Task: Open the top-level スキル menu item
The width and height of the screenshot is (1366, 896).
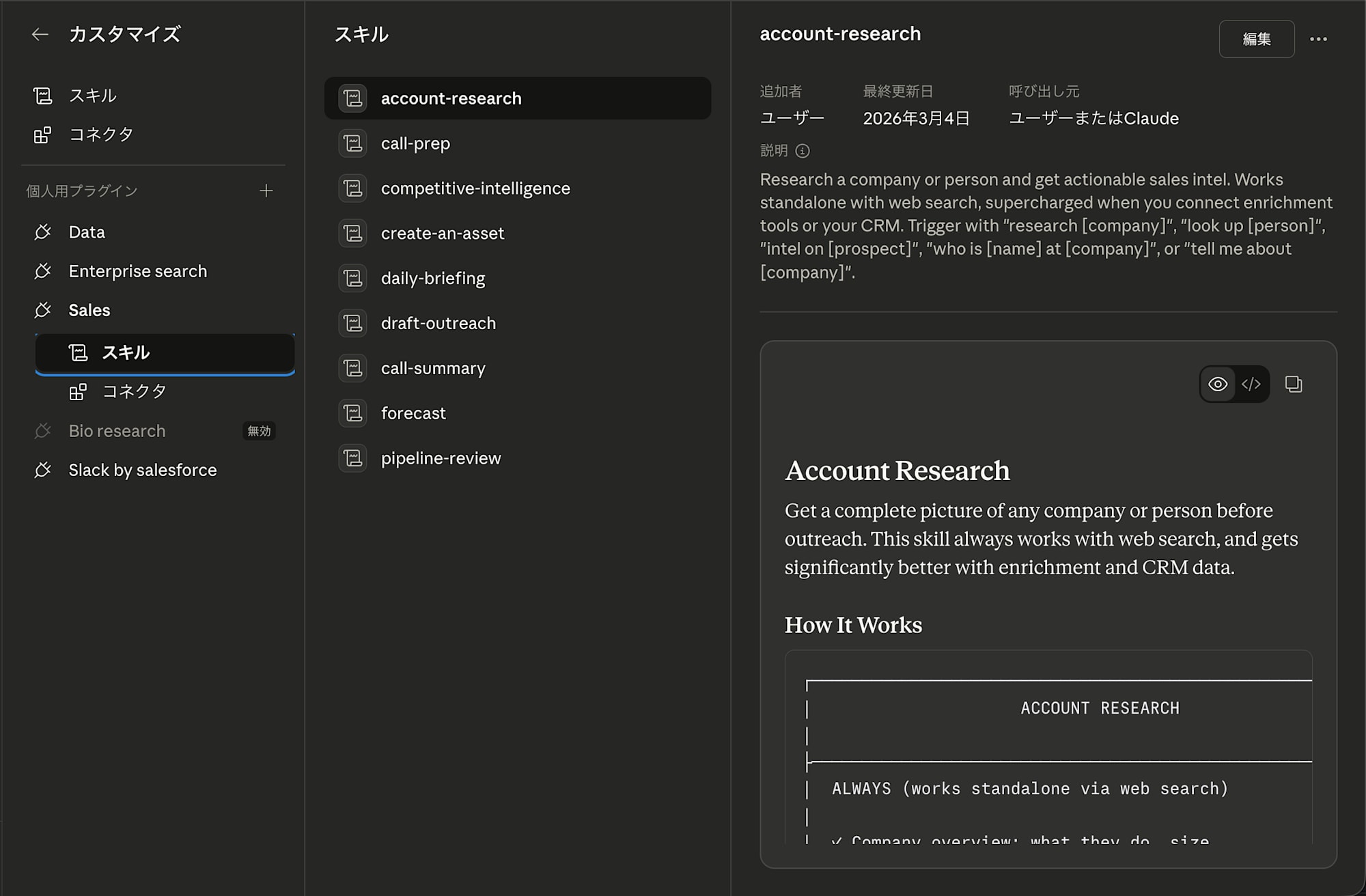Action: click(92, 96)
